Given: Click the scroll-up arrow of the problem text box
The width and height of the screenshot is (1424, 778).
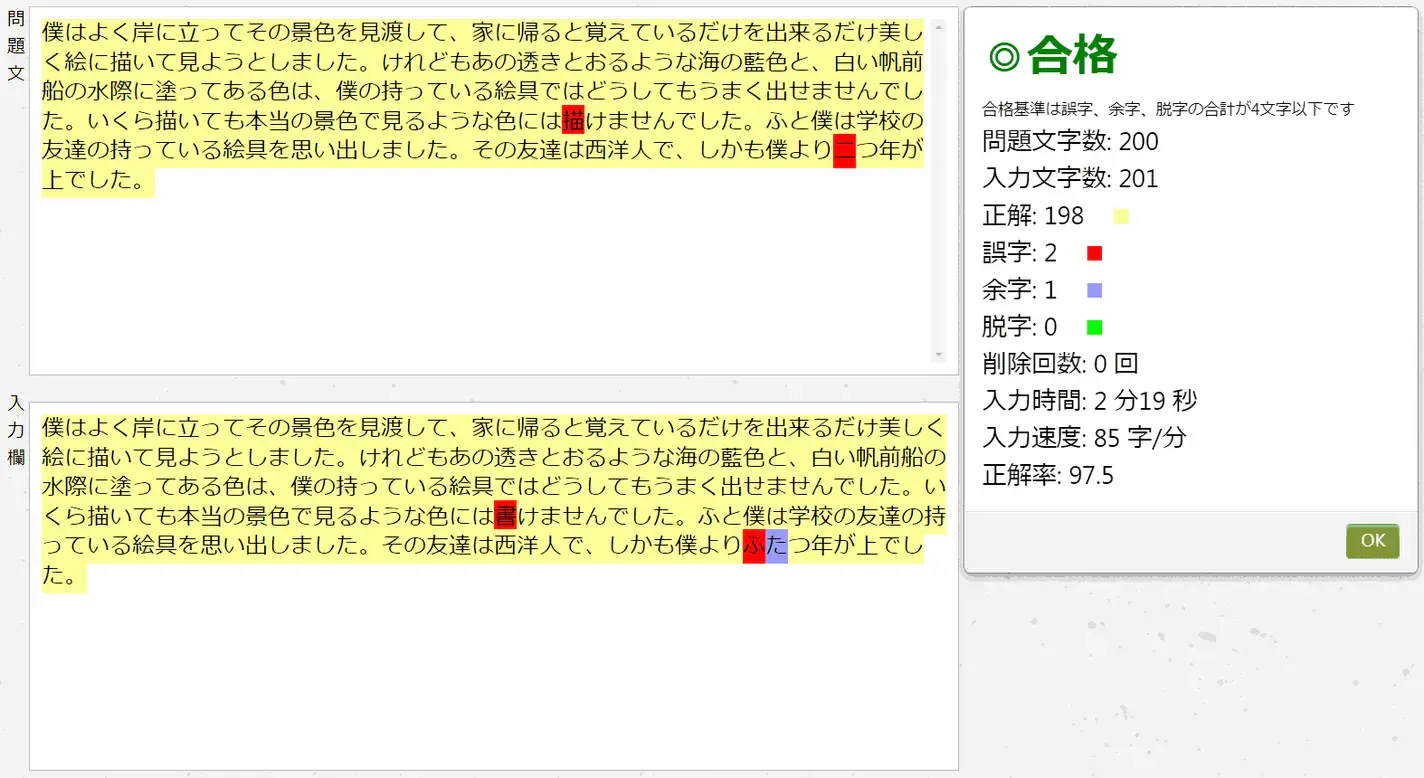Looking at the screenshot, I should tap(938, 26).
